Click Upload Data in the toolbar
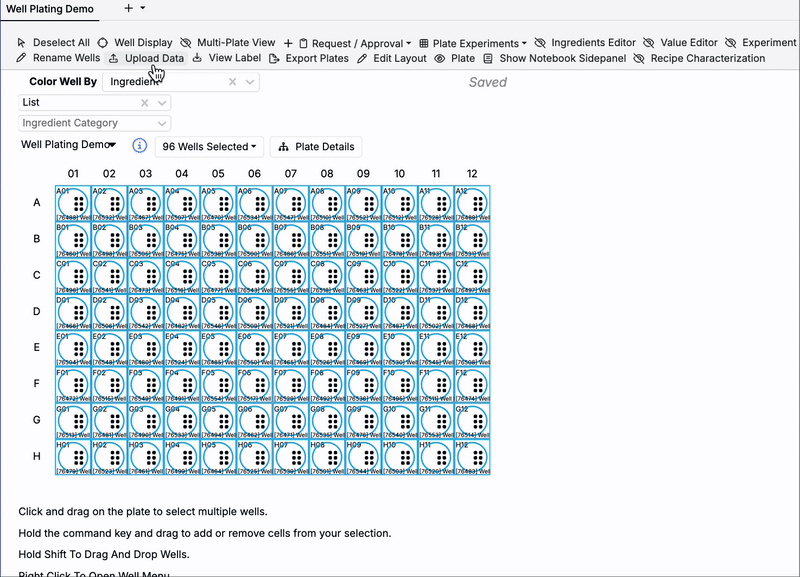The image size is (800, 577). pos(146,58)
